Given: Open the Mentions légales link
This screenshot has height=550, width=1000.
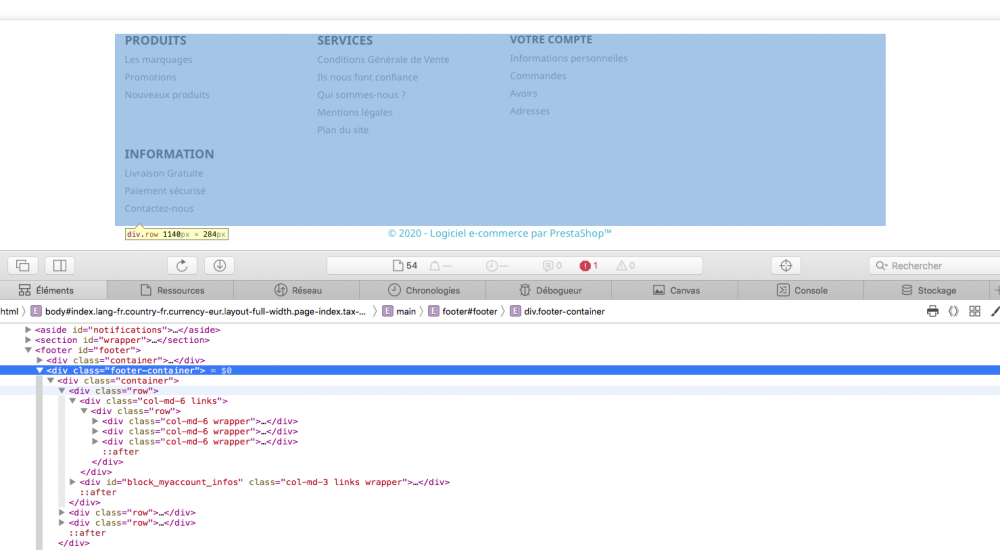Looking at the screenshot, I should click(355, 112).
